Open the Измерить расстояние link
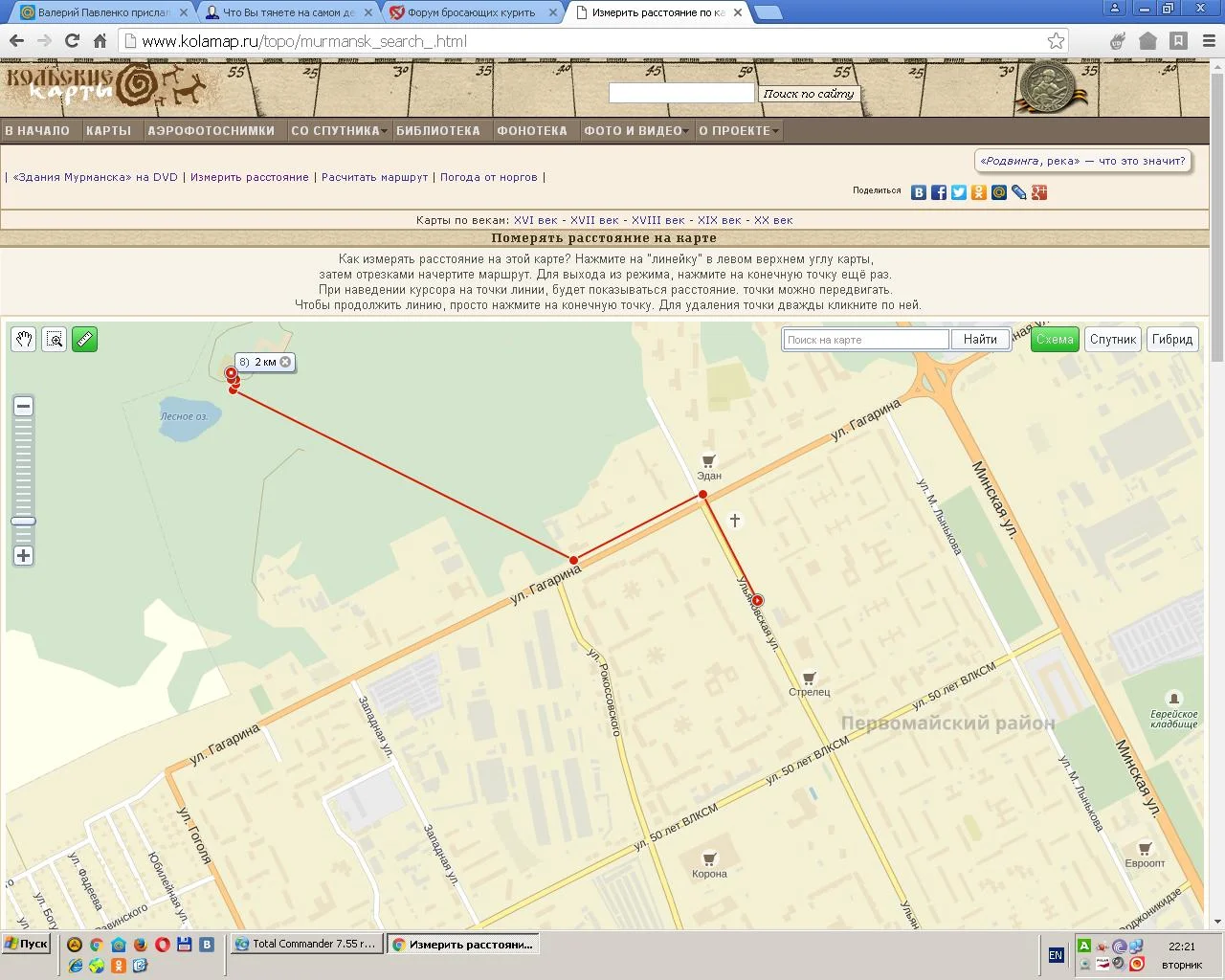The height and width of the screenshot is (980, 1225). coord(250,177)
